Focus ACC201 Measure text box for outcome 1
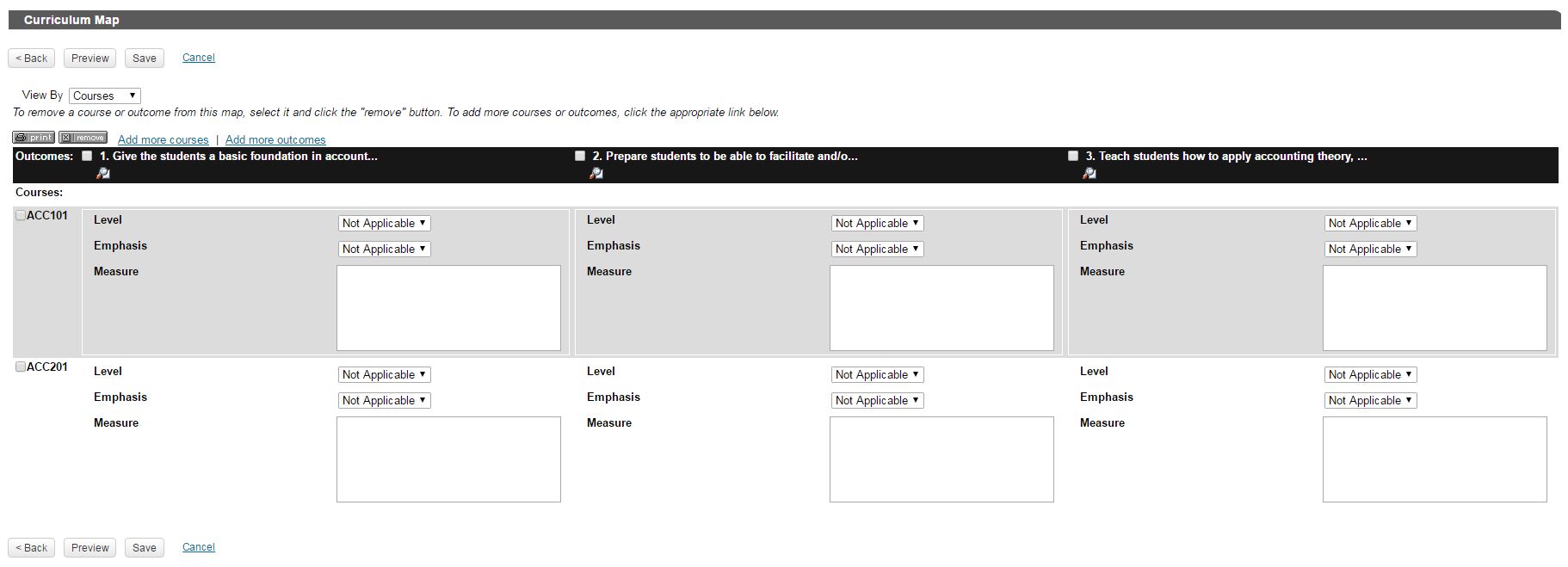Screen dimensions: 1568x567 click(x=448, y=459)
